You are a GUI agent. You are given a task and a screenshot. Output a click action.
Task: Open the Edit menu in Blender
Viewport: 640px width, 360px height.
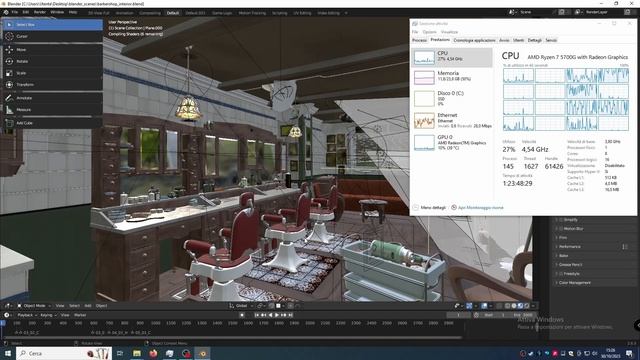point(26,13)
